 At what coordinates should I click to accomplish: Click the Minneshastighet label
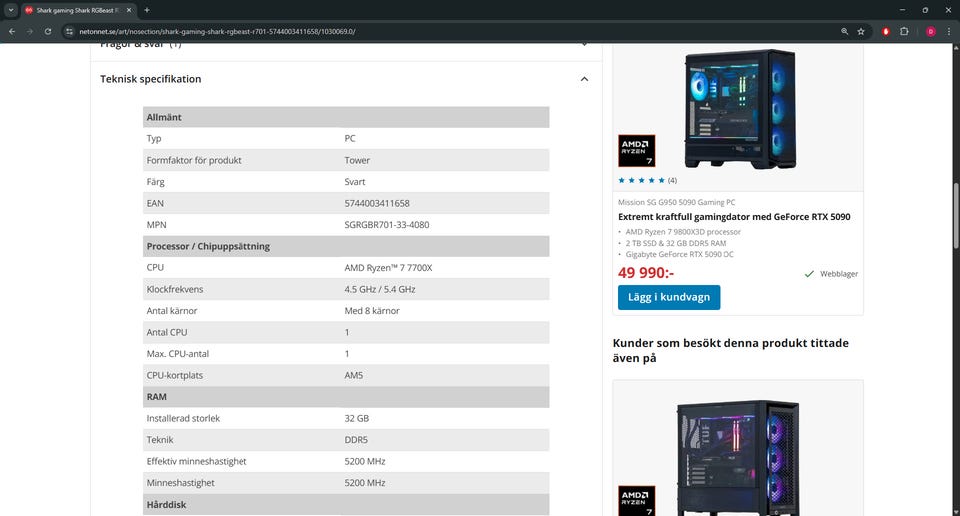pyautogui.click(x=181, y=483)
